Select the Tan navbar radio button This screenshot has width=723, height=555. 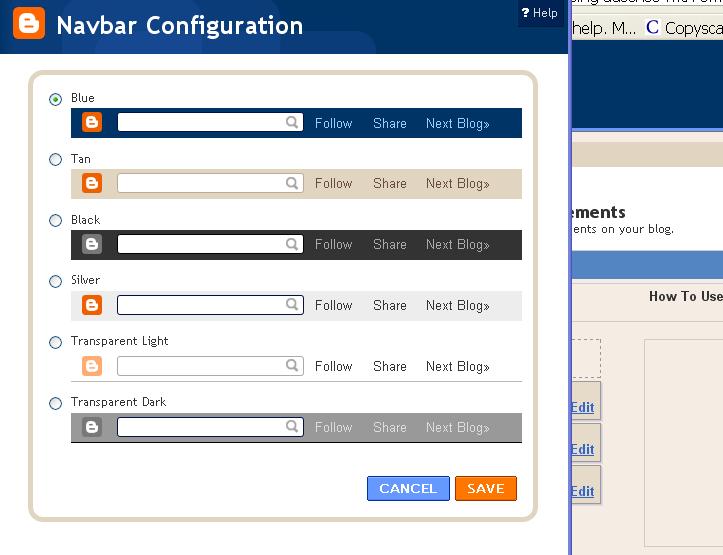tap(55, 159)
